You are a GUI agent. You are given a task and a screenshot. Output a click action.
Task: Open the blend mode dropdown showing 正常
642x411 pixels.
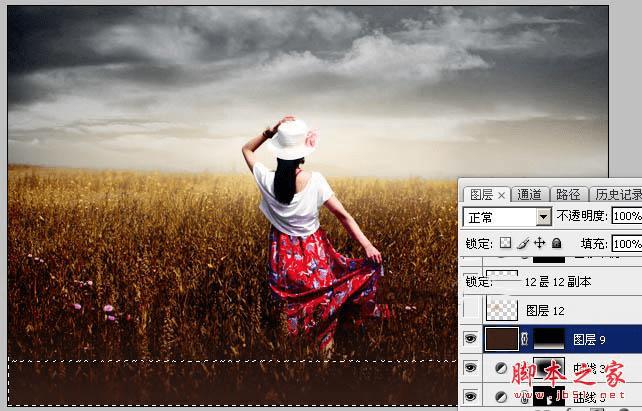507,217
